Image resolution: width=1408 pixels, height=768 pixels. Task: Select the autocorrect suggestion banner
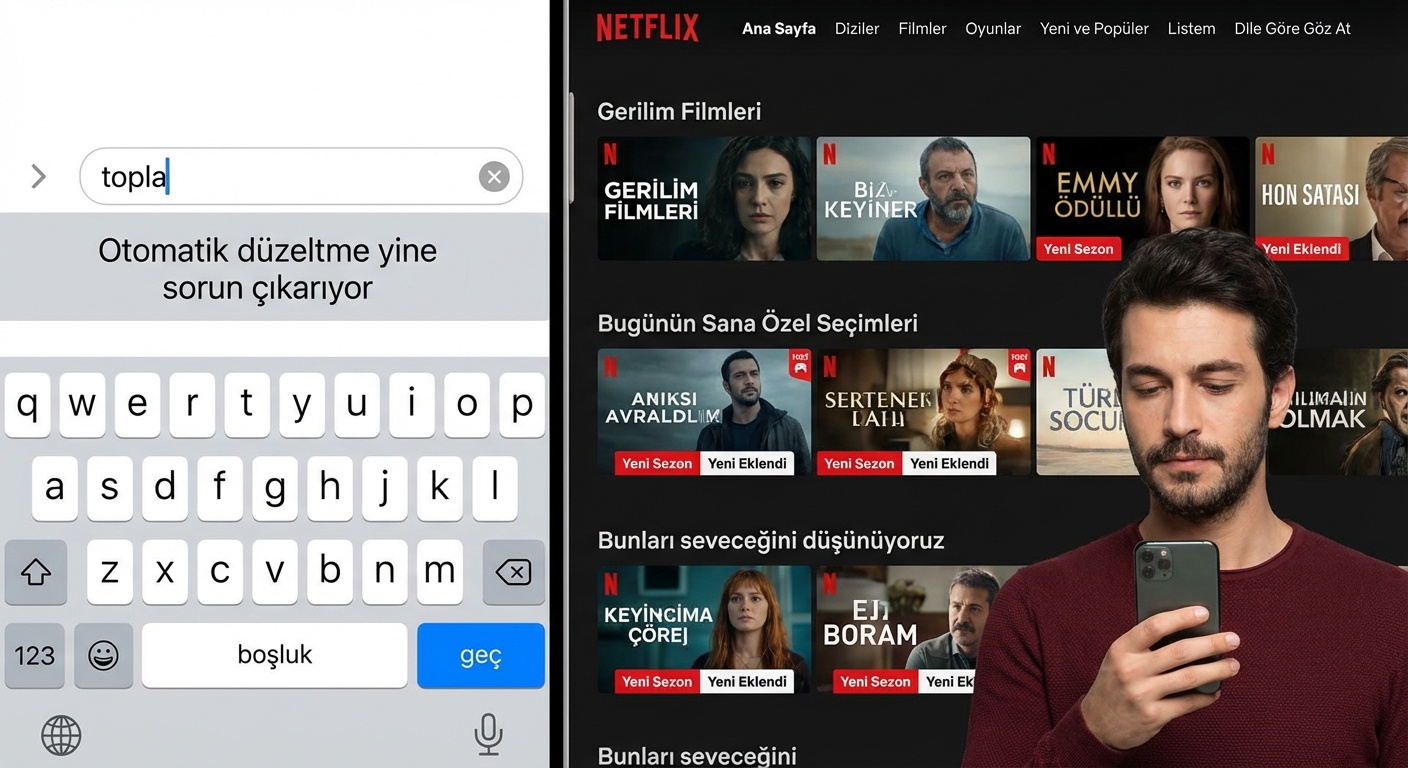pyautogui.click(x=268, y=268)
